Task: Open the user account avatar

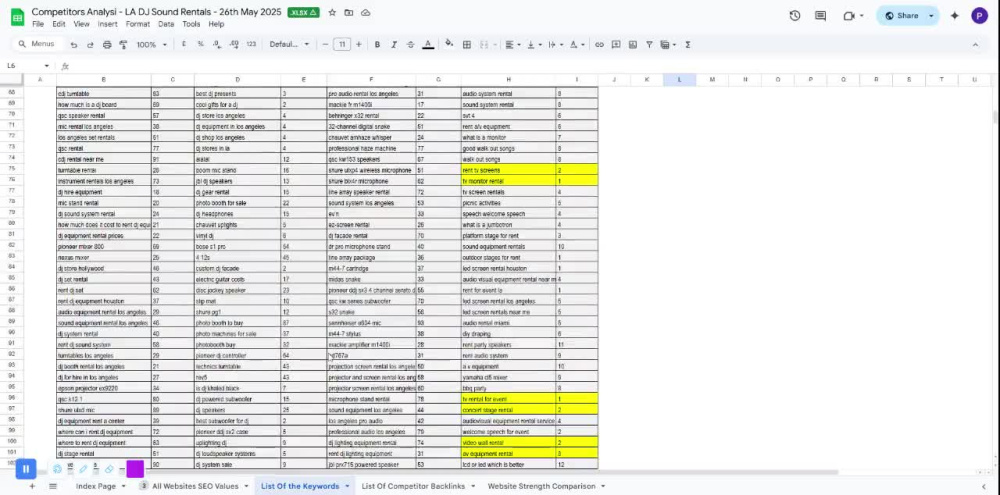Action: 980,16
